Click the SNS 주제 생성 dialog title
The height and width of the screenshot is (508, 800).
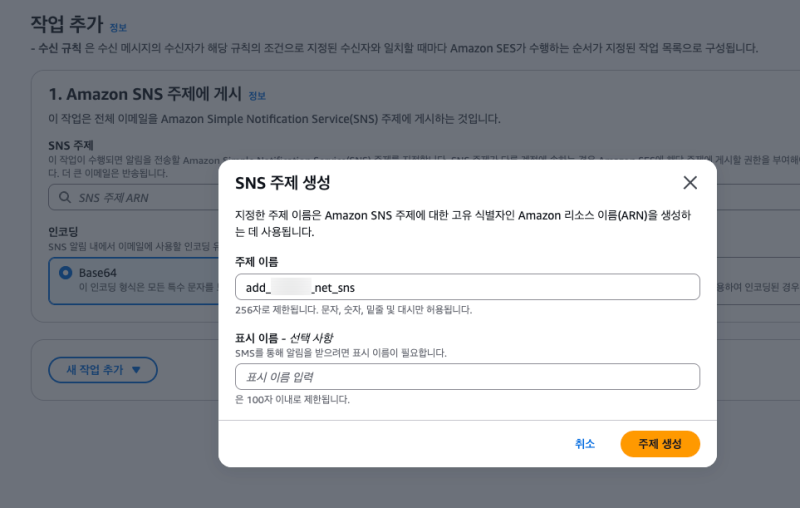[x=282, y=183]
